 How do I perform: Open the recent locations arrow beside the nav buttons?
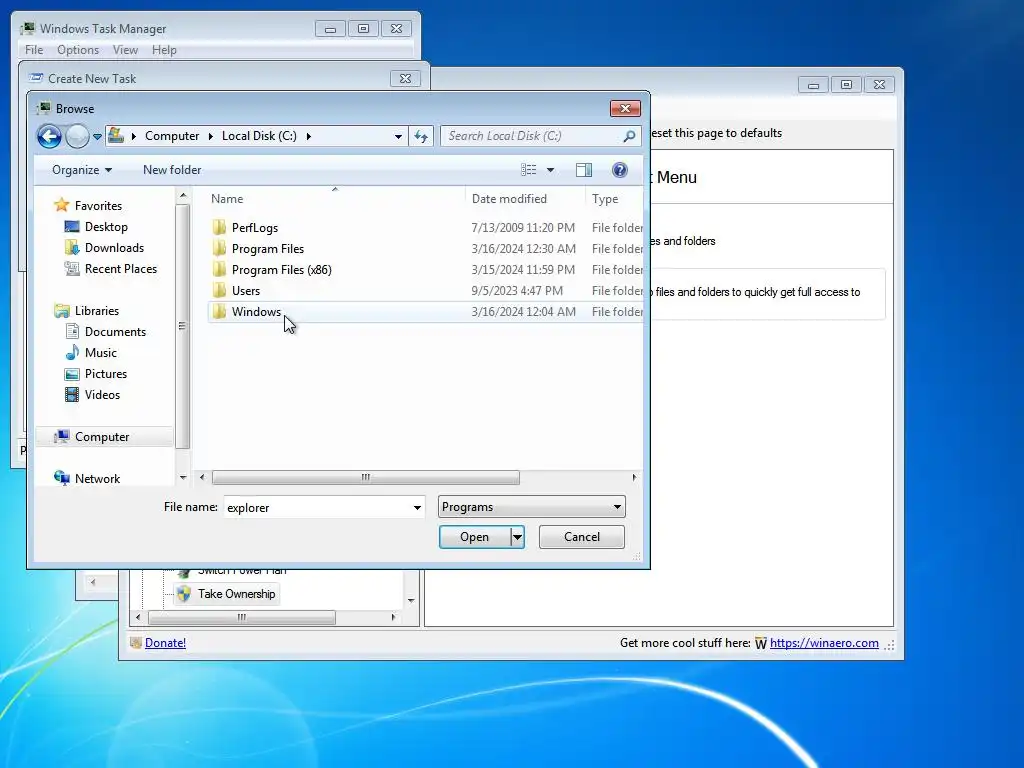click(97, 136)
